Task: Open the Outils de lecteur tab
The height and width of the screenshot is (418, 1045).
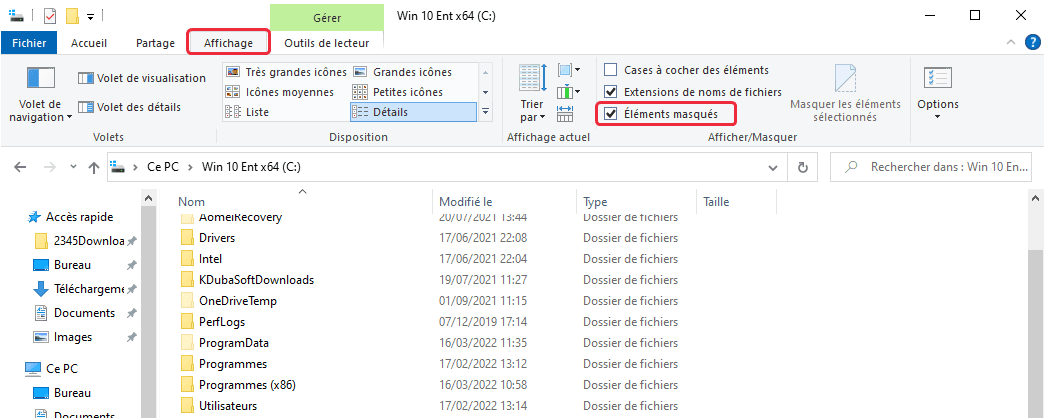Action: (327, 43)
